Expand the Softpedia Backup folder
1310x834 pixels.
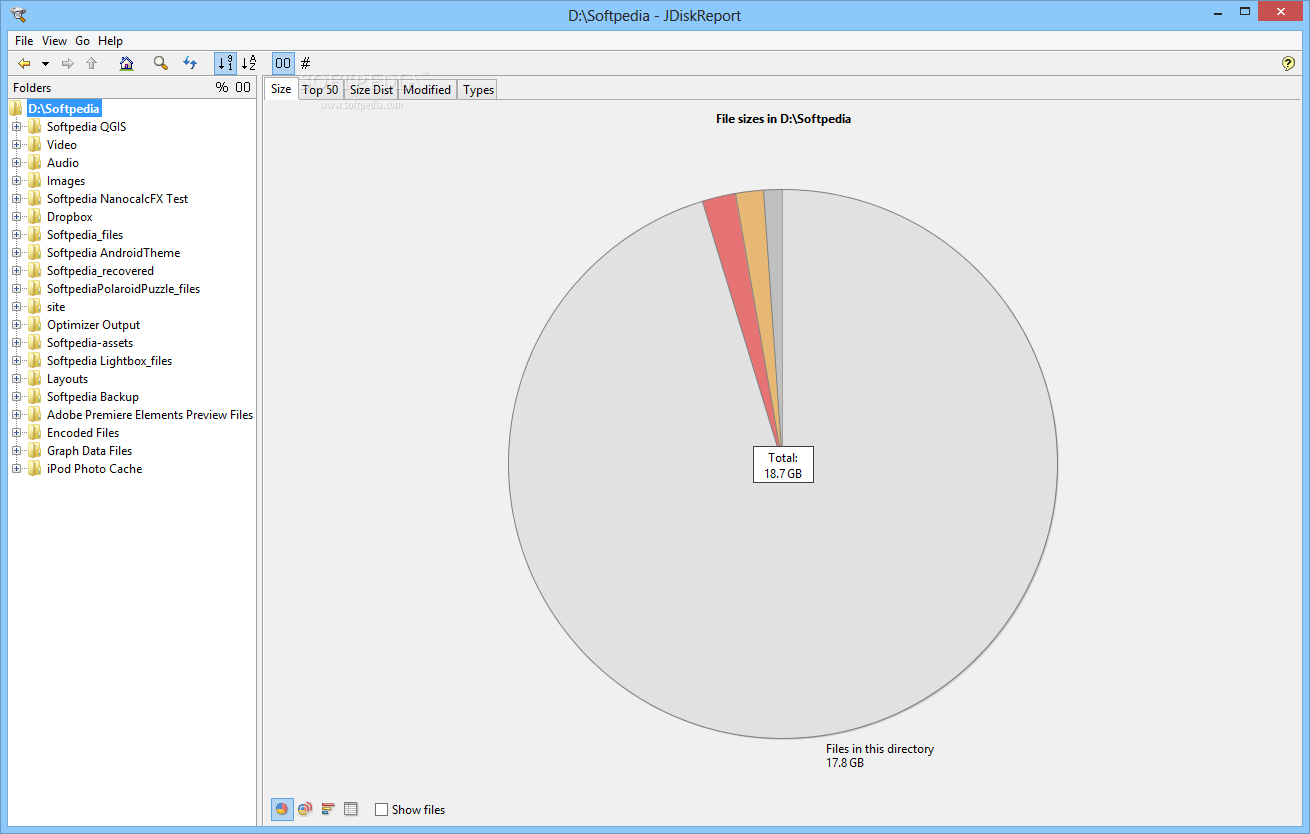coord(16,397)
